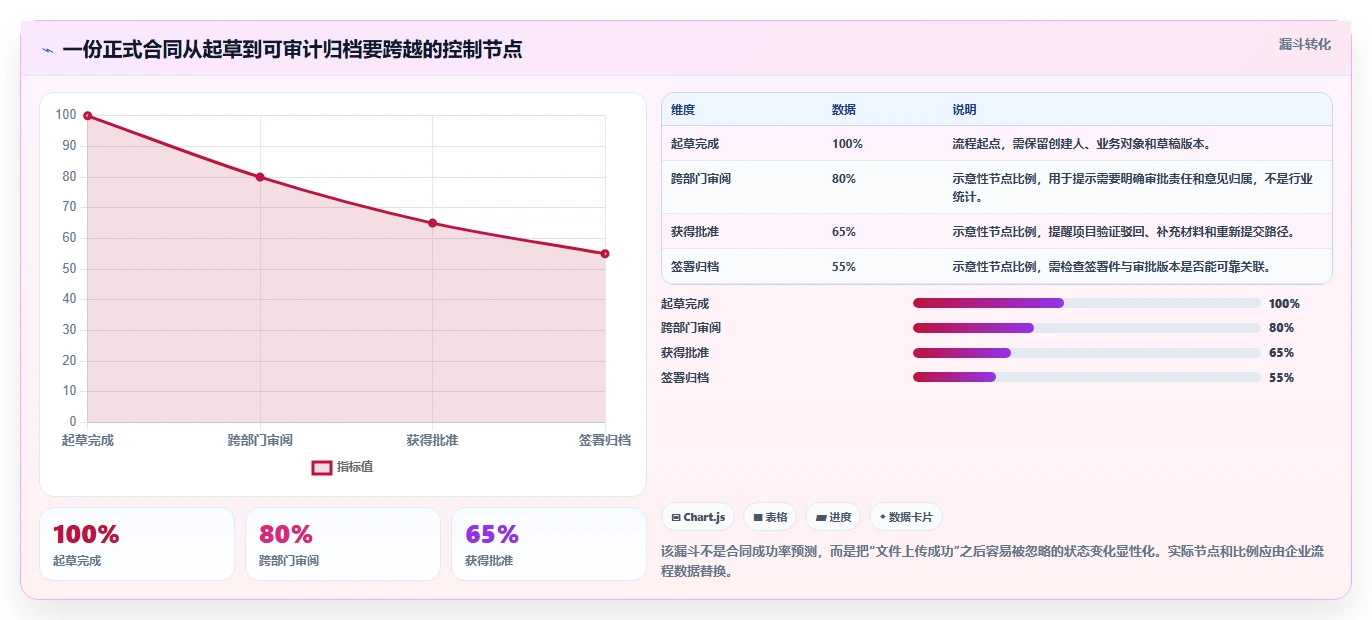Image resolution: width=1372 pixels, height=620 pixels.
Task: Select the 进度 chip
Action: click(833, 517)
